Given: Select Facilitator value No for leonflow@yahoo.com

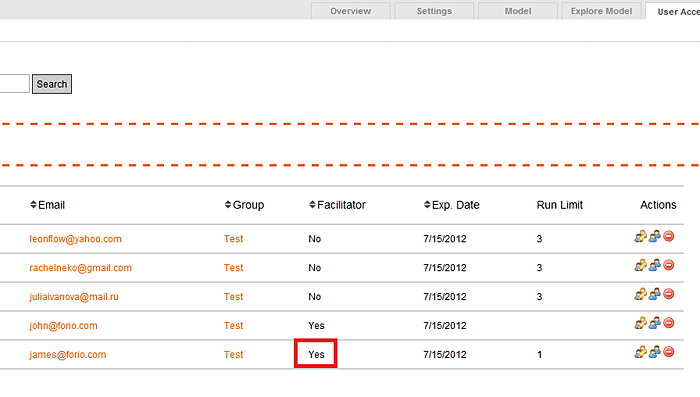Looking at the screenshot, I should pyautogui.click(x=315, y=239).
